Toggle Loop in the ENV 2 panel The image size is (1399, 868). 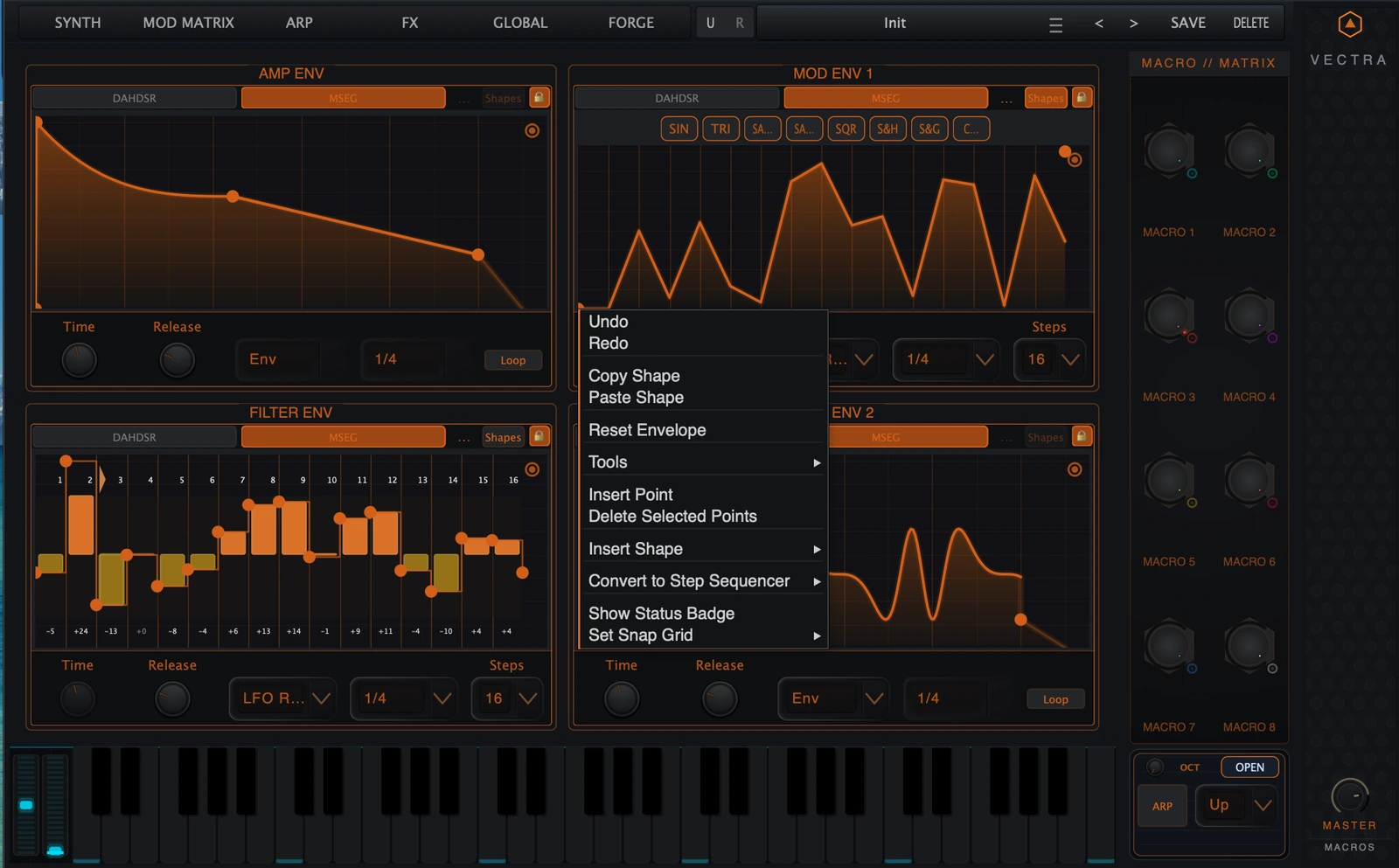[x=1055, y=699]
